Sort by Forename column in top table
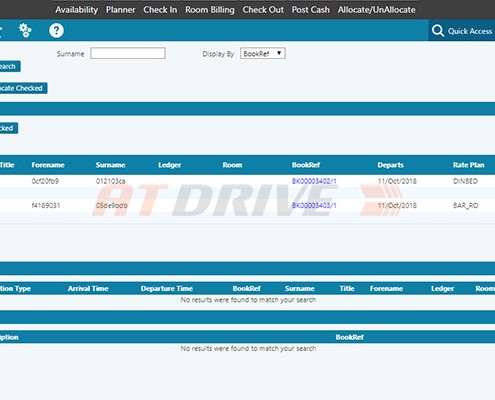495x400 pixels. pyautogui.click(x=48, y=165)
